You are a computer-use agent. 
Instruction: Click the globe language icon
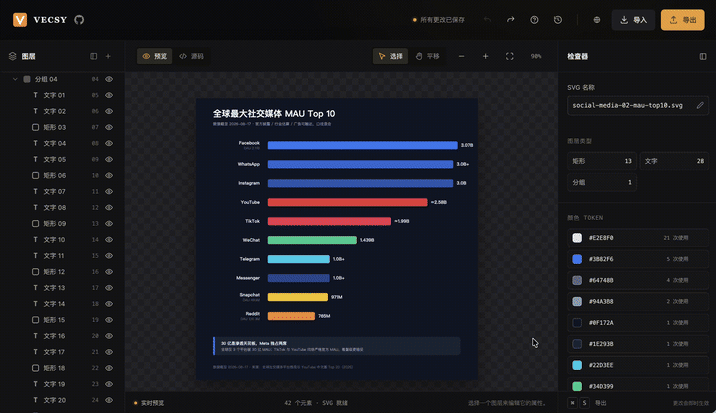pyautogui.click(x=597, y=20)
